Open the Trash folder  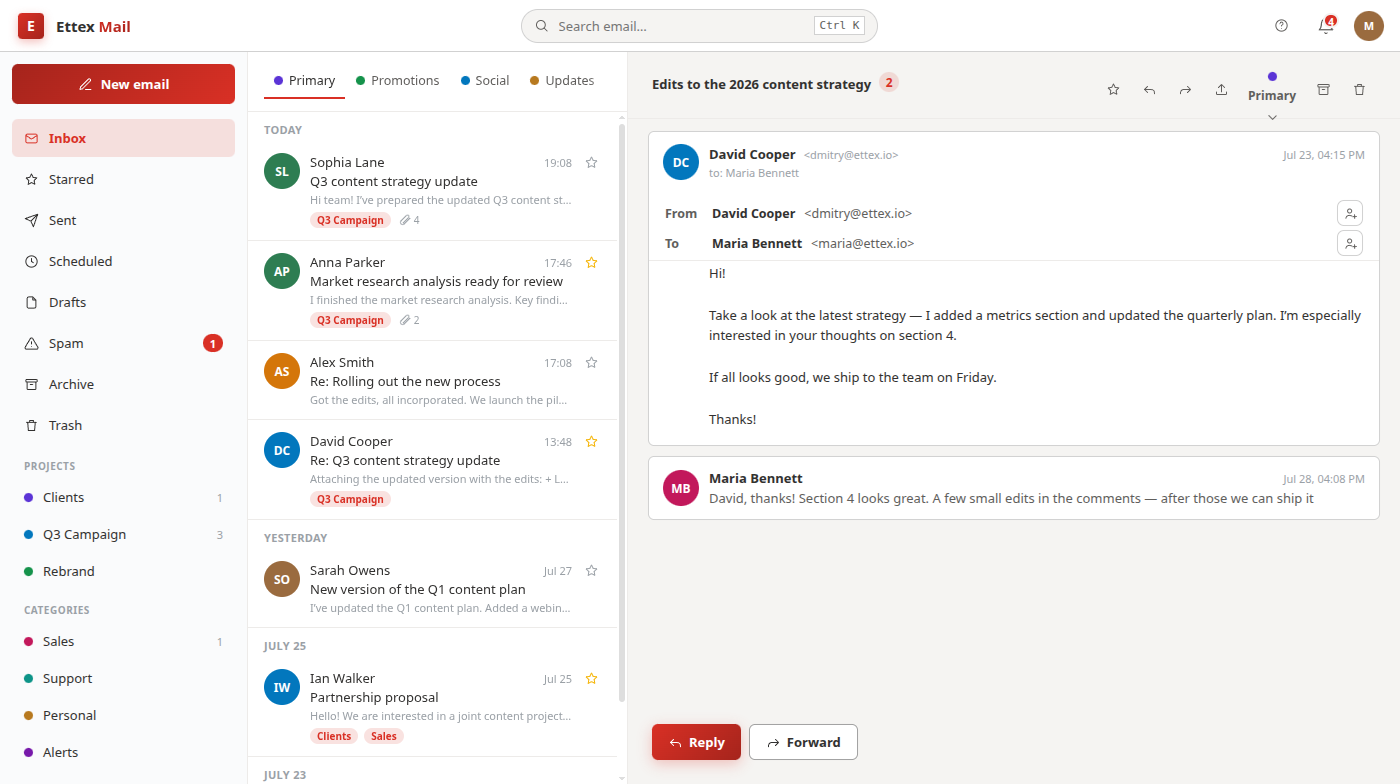(x=123, y=425)
